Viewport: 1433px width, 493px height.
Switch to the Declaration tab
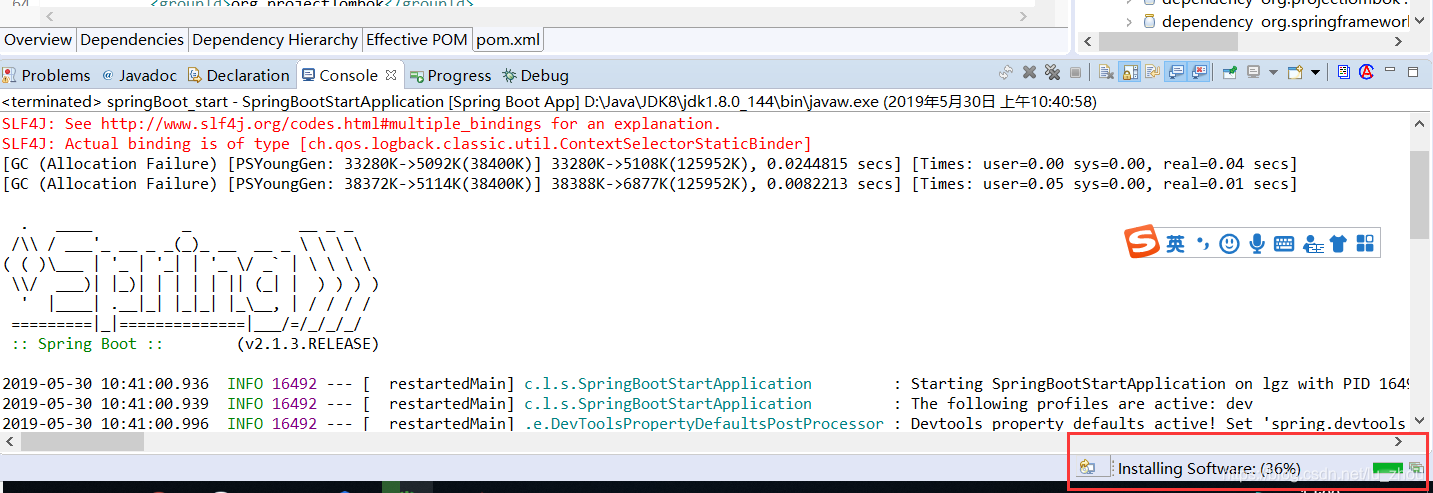238,75
